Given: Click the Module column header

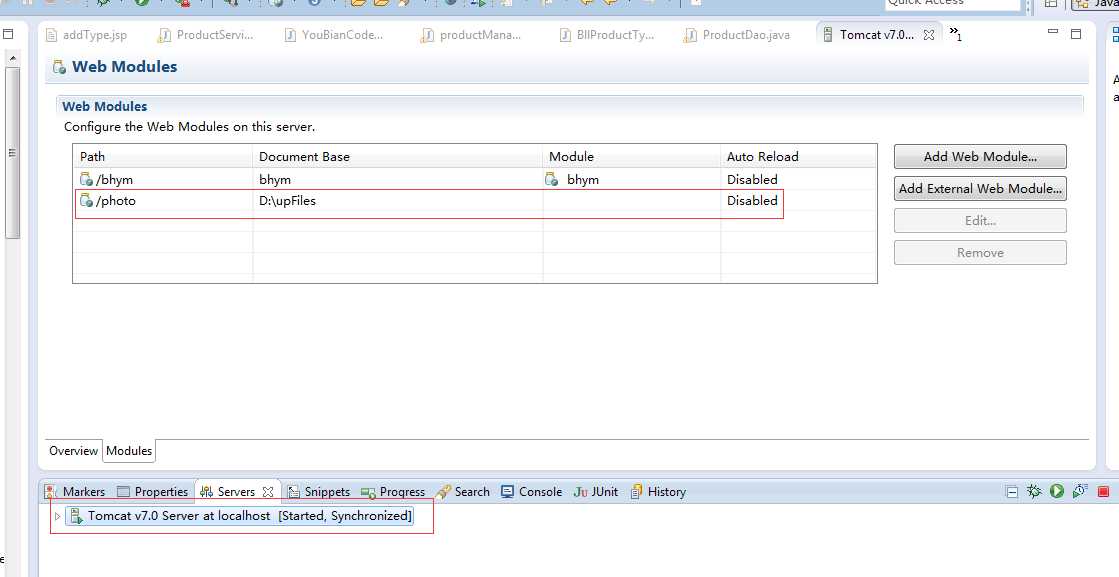Looking at the screenshot, I should point(632,156).
